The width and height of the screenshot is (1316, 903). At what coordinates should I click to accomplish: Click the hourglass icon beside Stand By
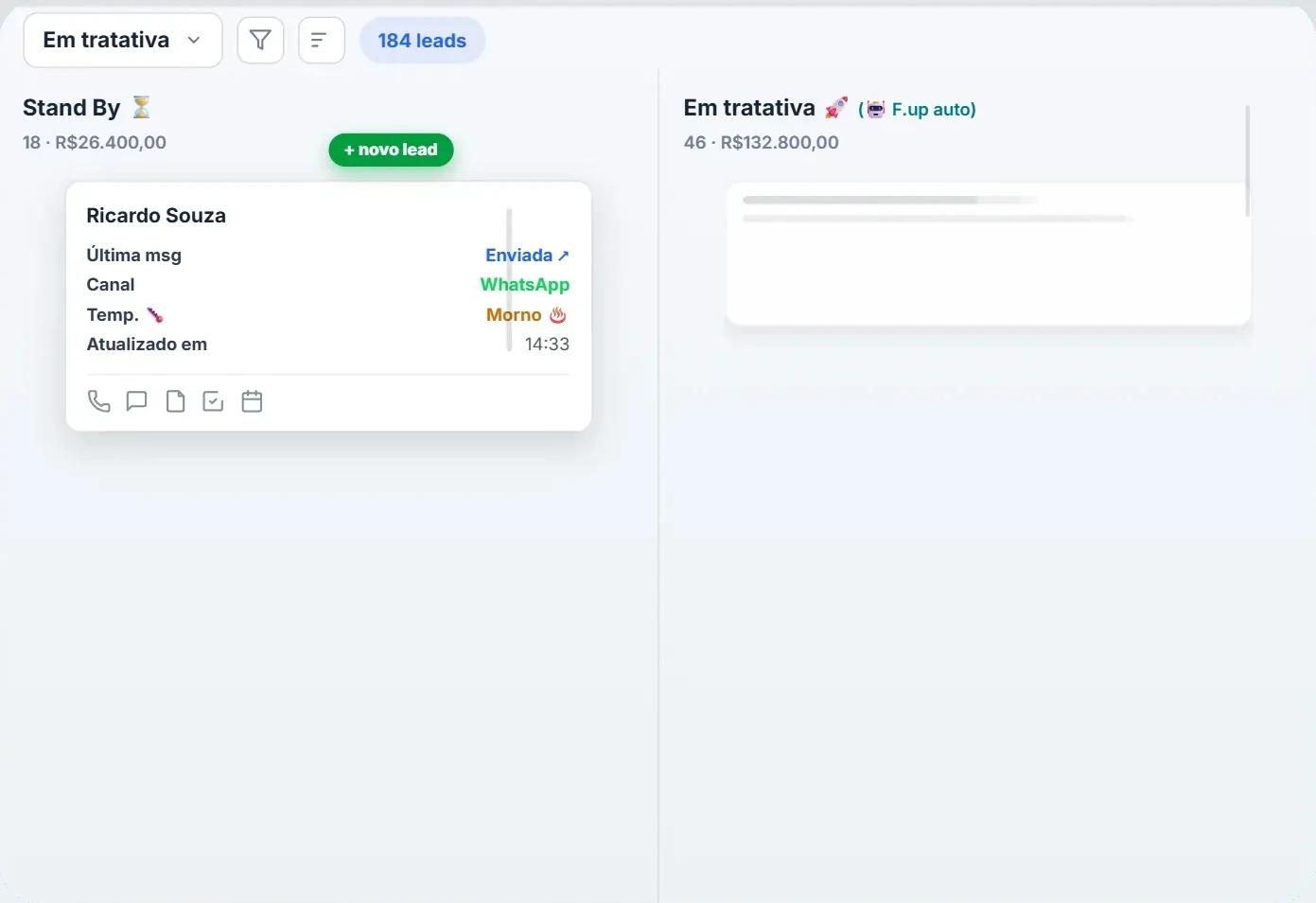(142, 107)
